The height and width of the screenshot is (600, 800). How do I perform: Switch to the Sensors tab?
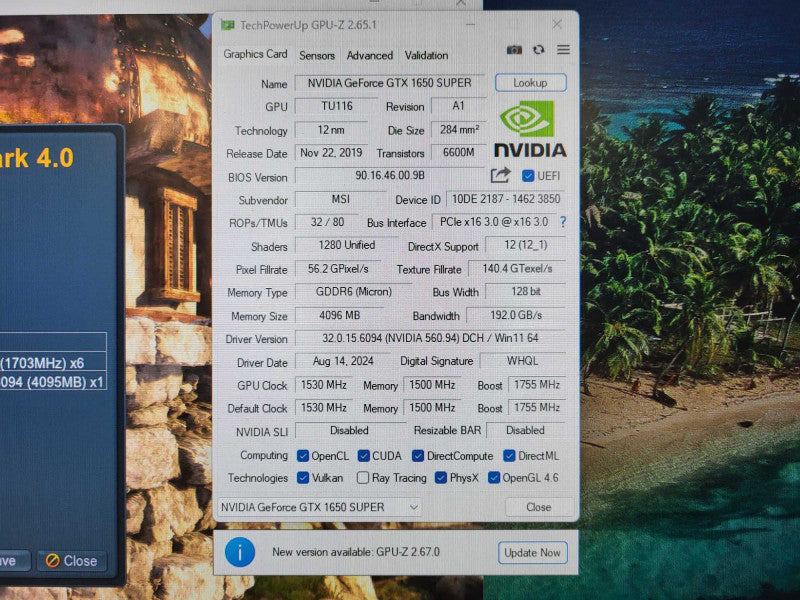pyautogui.click(x=317, y=55)
